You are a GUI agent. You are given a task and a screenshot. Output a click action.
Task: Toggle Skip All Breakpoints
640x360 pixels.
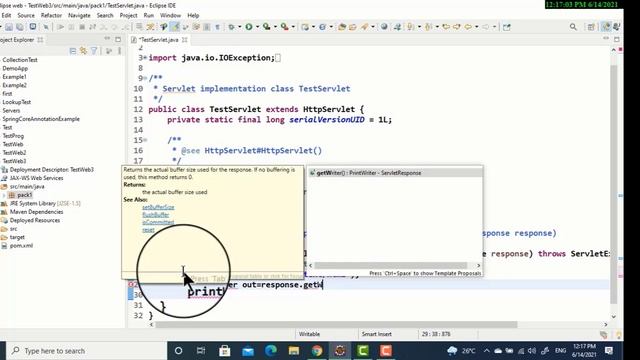pos(46,27)
